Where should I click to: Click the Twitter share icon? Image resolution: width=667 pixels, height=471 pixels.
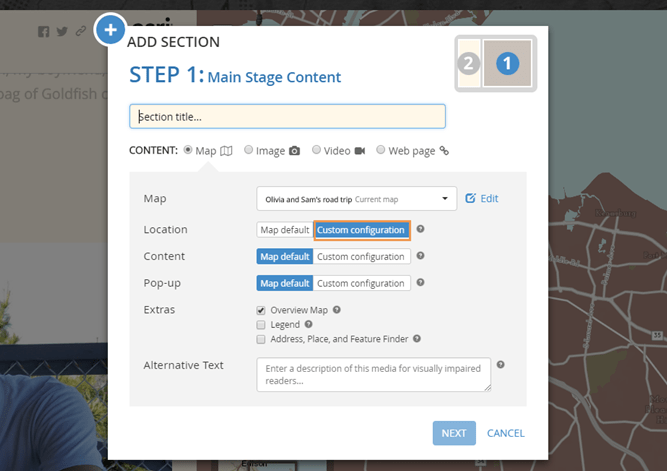[62, 31]
